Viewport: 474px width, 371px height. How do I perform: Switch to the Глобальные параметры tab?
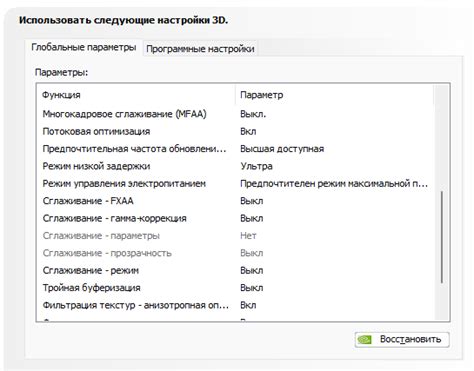pyautogui.click(x=84, y=47)
